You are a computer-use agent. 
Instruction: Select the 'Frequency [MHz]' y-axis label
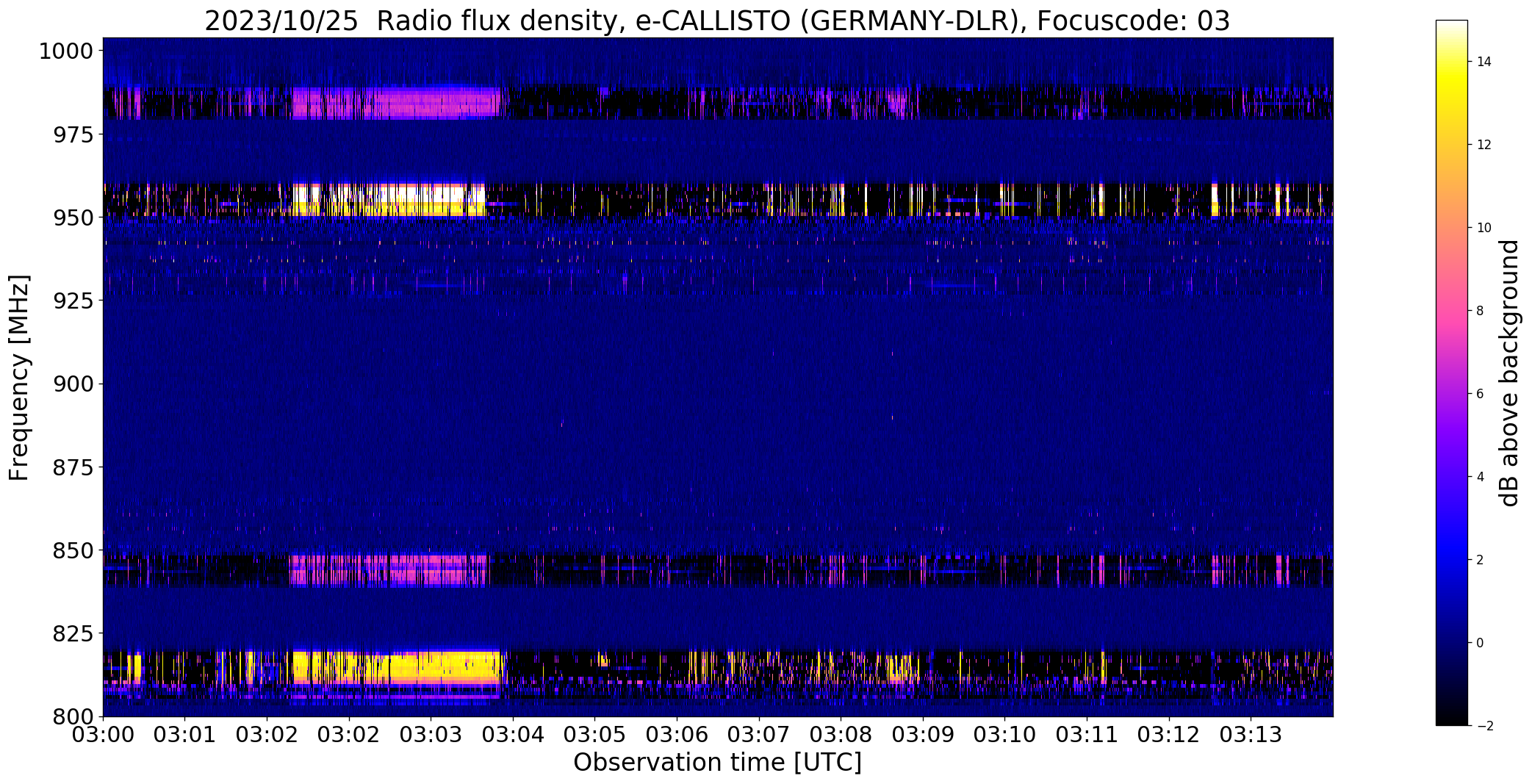pos(19,378)
